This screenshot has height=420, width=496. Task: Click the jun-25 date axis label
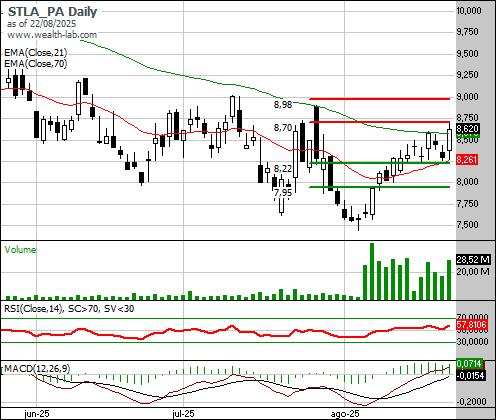tap(37, 414)
